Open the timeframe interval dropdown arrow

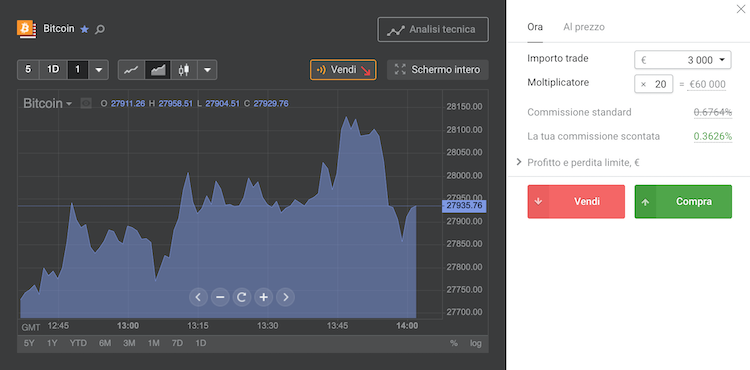(x=99, y=70)
